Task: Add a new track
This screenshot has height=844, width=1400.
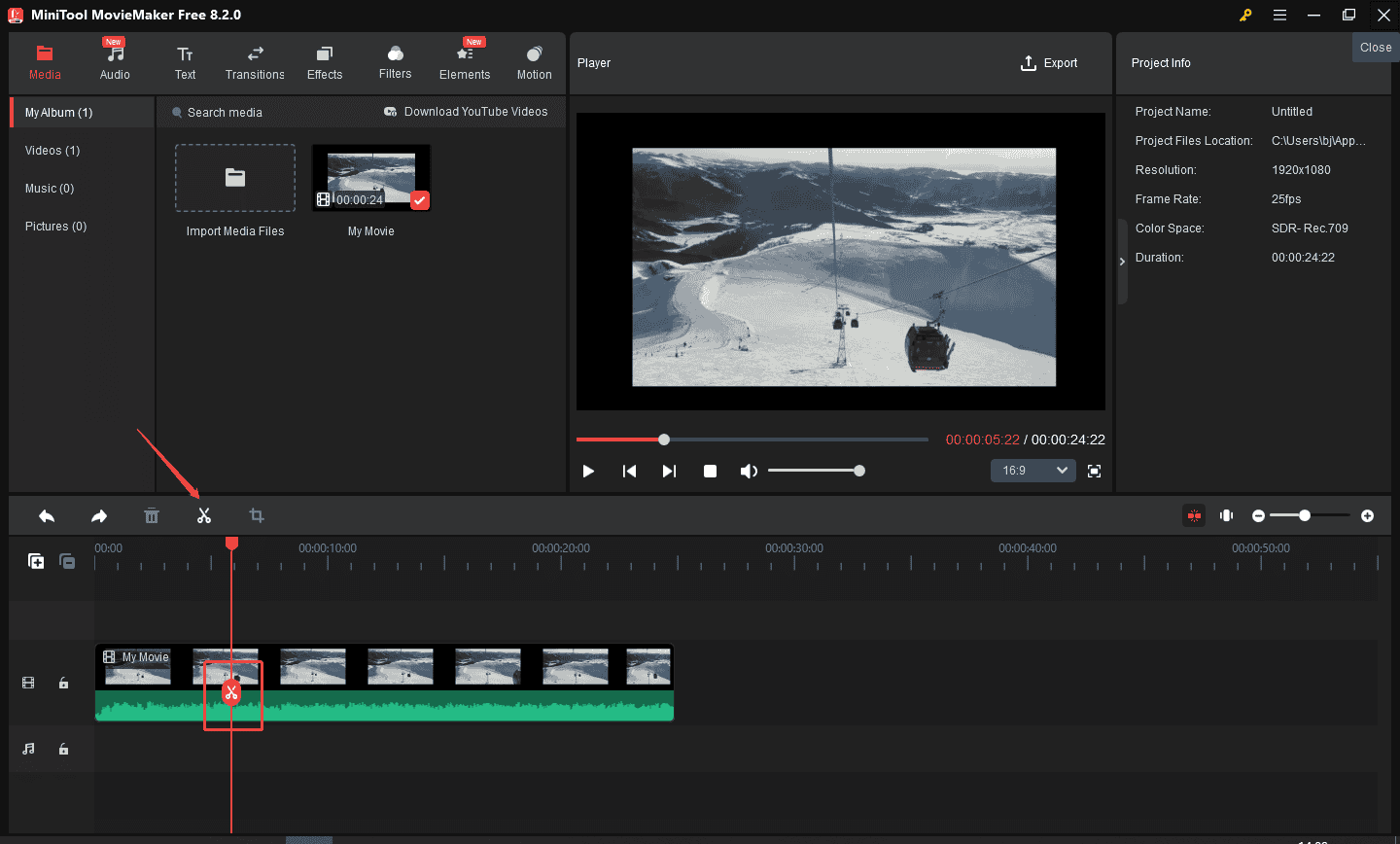Action: point(36,561)
